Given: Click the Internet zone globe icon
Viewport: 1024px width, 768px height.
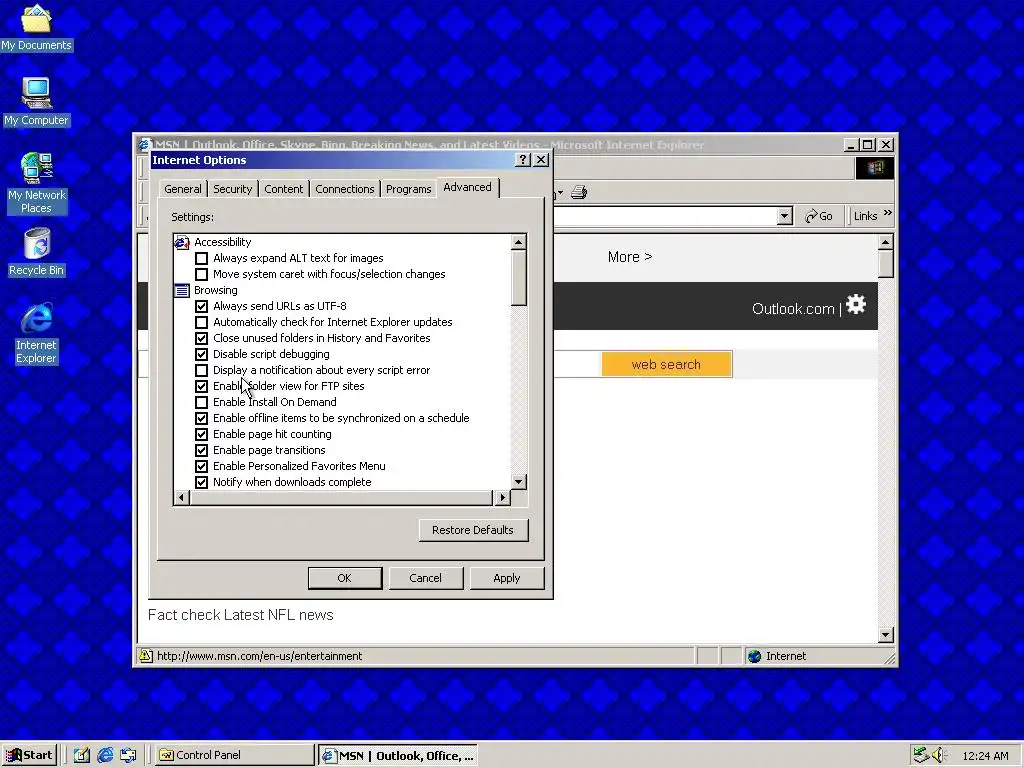Looking at the screenshot, I should point(754,656).
